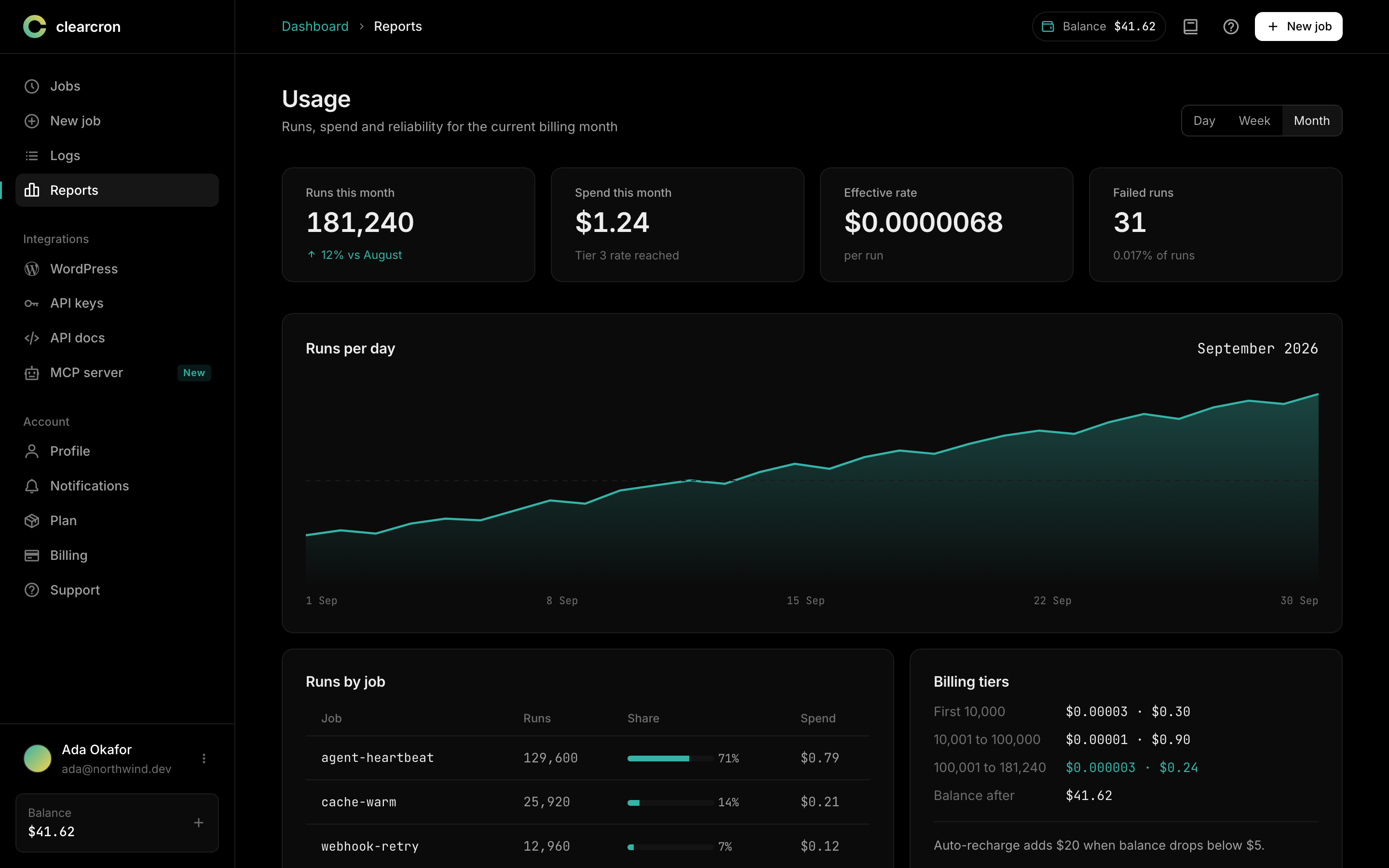Image resolution: width=1389 pixels, height=868 pixels.
Task: Open the docs book icon in top bar
Action: point(1190,27)
